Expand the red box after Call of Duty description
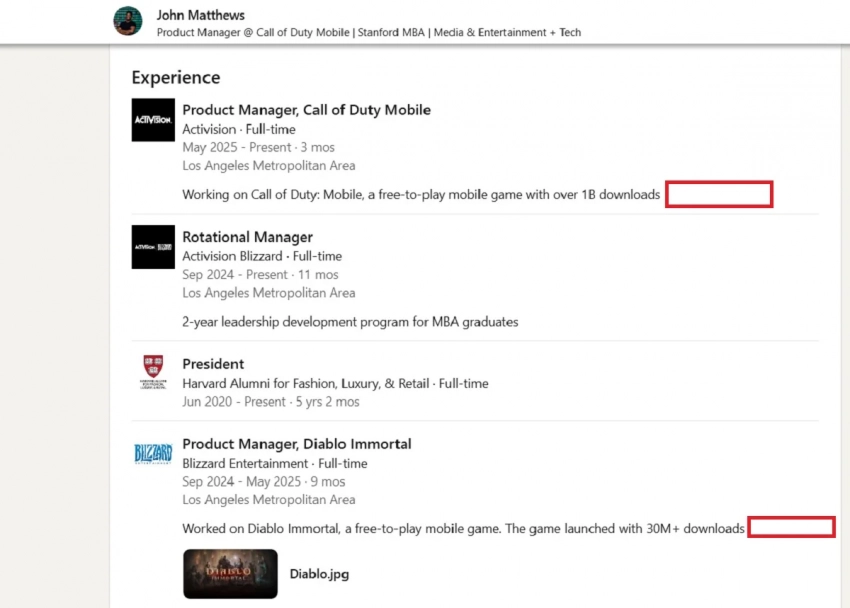This screenshot has height=608, width=850. 719,194
